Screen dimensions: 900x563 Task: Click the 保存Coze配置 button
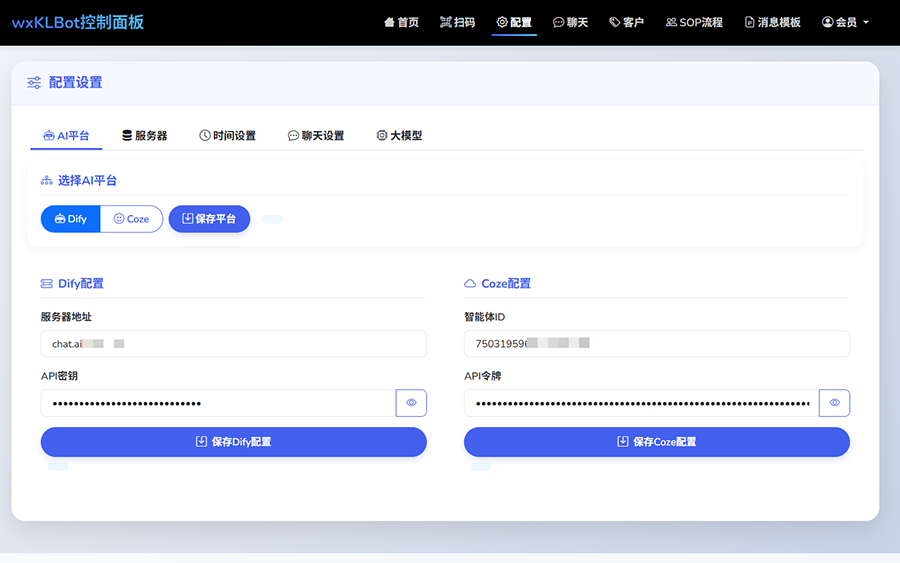point(657,442)
